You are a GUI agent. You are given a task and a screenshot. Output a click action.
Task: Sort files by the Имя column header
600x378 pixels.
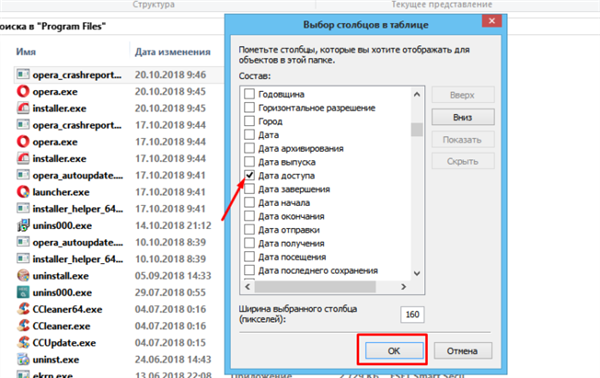tap(26, 52)
